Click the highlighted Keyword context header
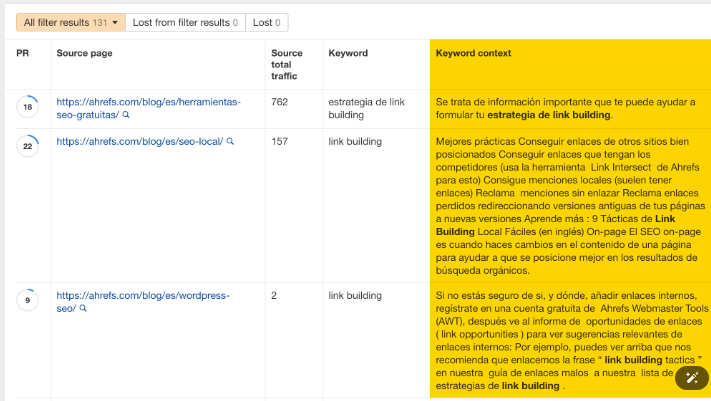 point(473,53)
